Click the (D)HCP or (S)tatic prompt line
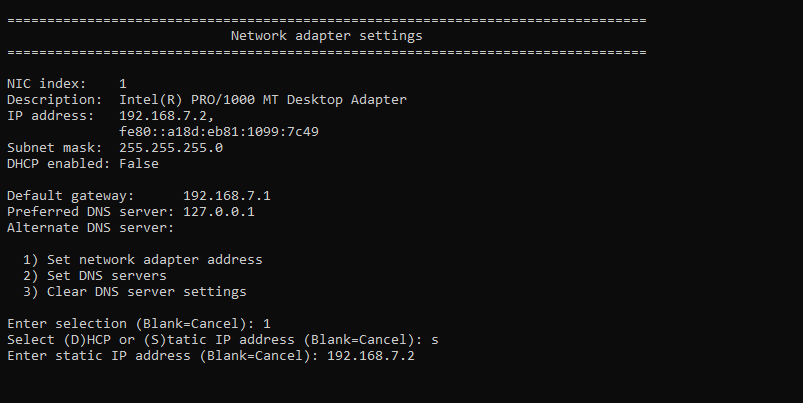 [223, 340]
